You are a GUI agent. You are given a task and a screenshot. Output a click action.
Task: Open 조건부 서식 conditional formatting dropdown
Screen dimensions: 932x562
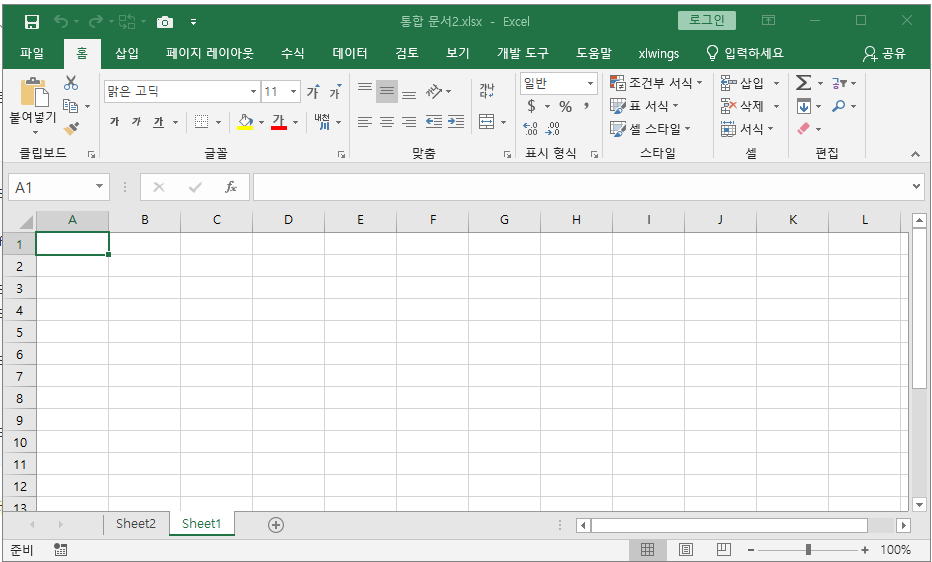(x=656, y=83)
